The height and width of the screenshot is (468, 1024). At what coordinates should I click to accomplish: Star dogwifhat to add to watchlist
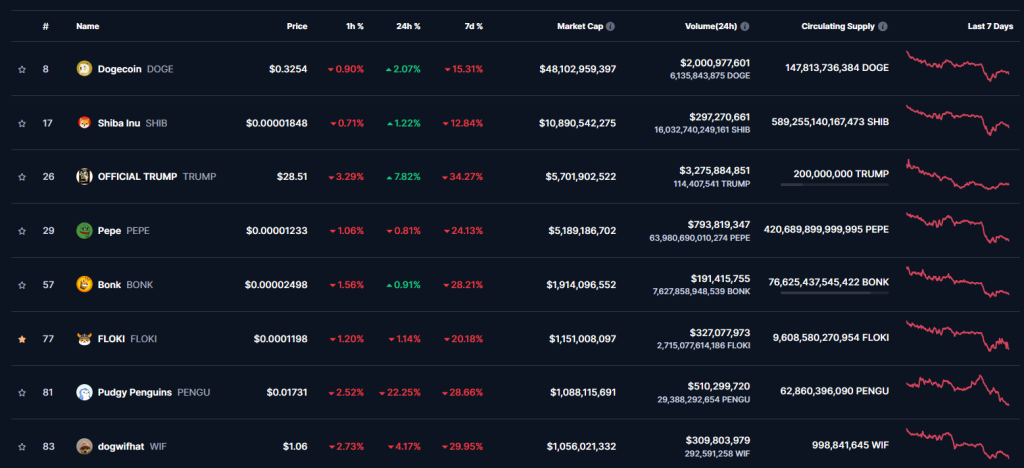(x=22, y=446)
